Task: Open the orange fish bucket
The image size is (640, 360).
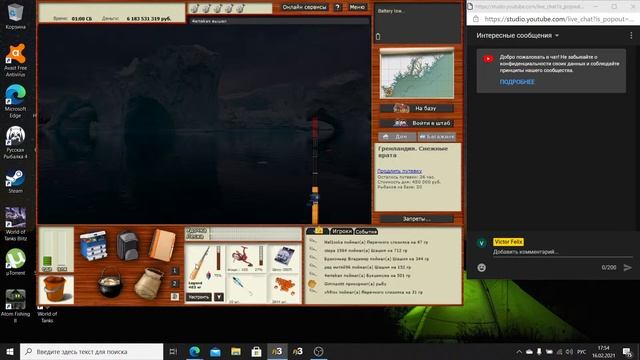Action: click(56, 289)
